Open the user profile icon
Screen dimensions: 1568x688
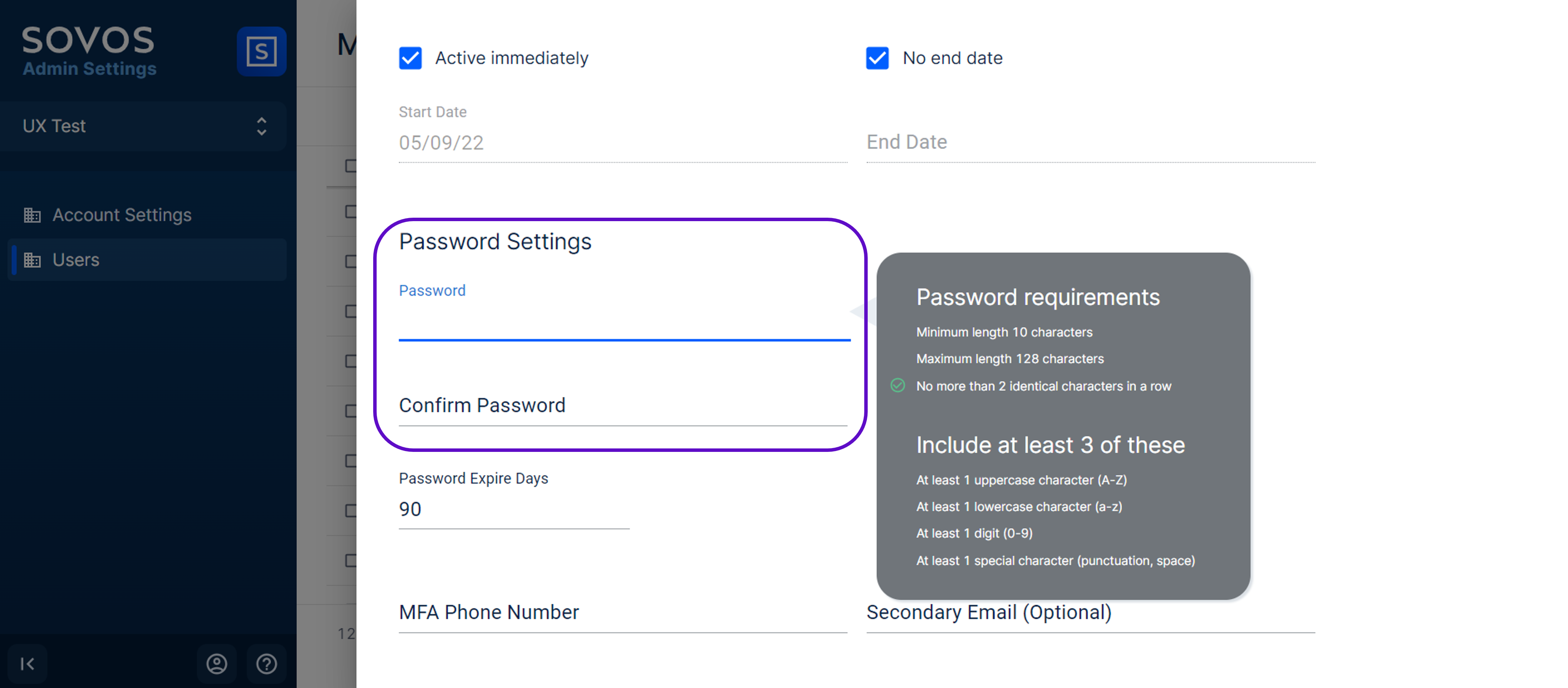pyautogui.click(x=217, y=663)
